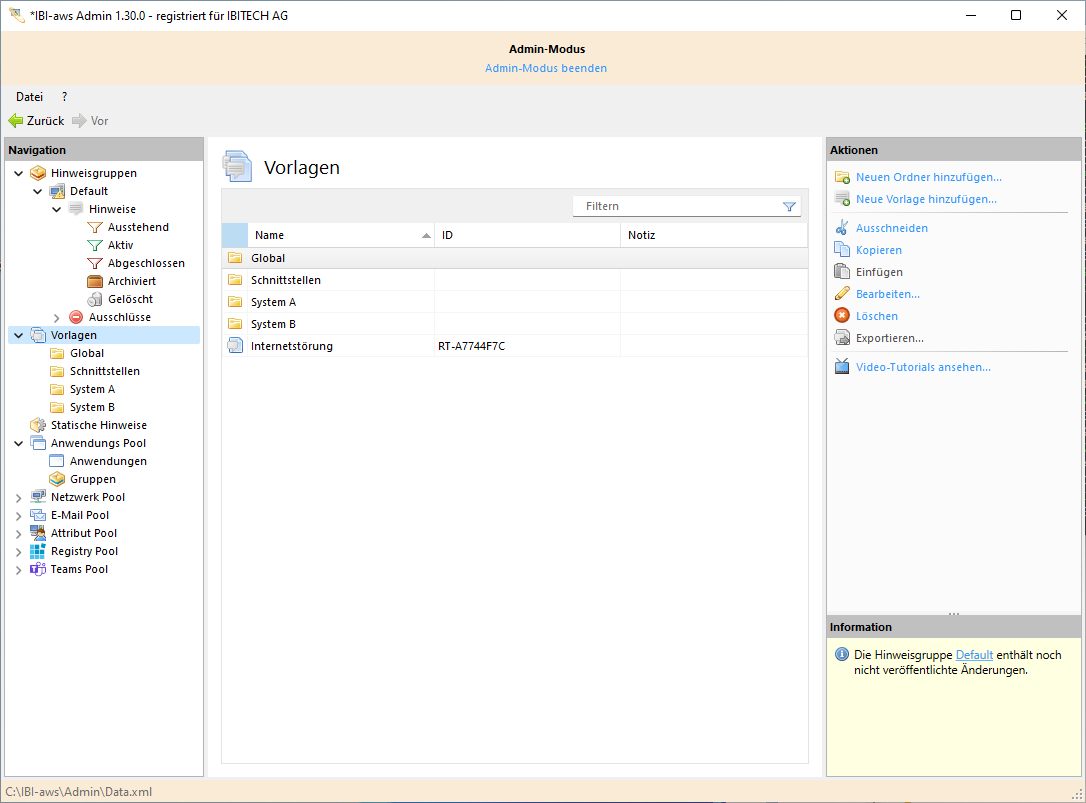Click Neue Vorlage hinzufügen action
Viewport: 1086px width, 803px height.
[x=926, y=199]
